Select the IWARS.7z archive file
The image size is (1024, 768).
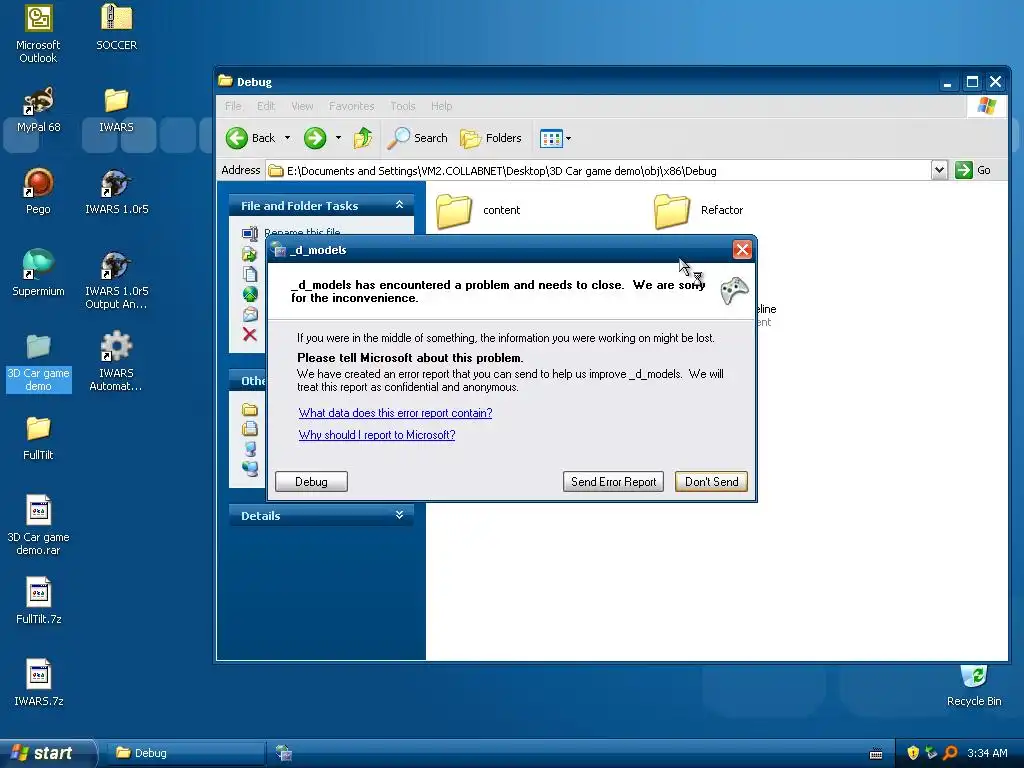(x=39, y=682)
